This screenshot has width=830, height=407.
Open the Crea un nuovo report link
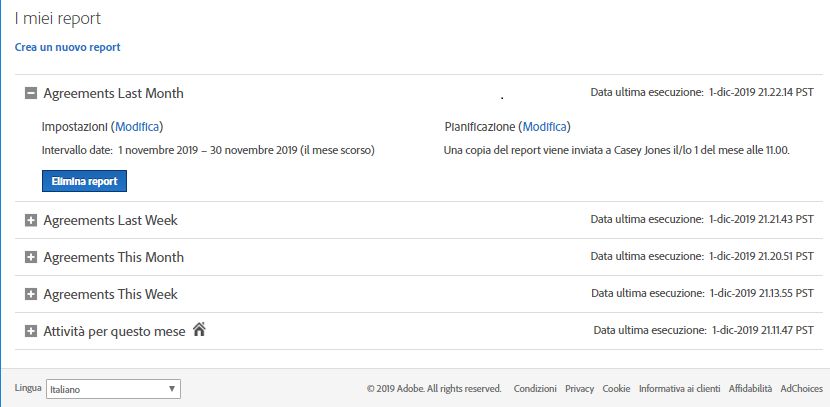coord(68,47)
